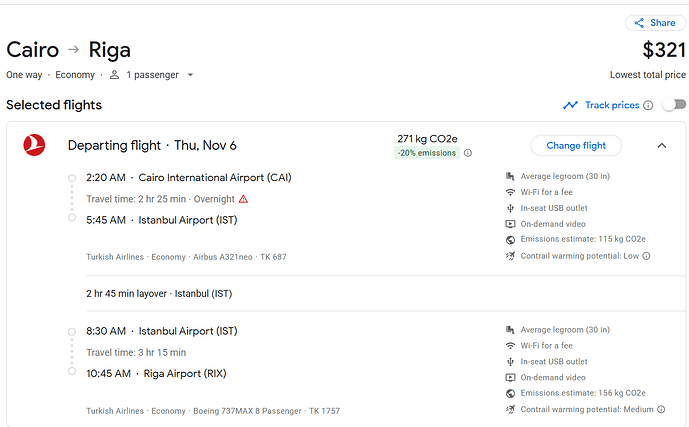Image resolution: width=689 pixels, height=427 pixels.
Task: Open the contrail warming Low info icon
Action: 646,256
